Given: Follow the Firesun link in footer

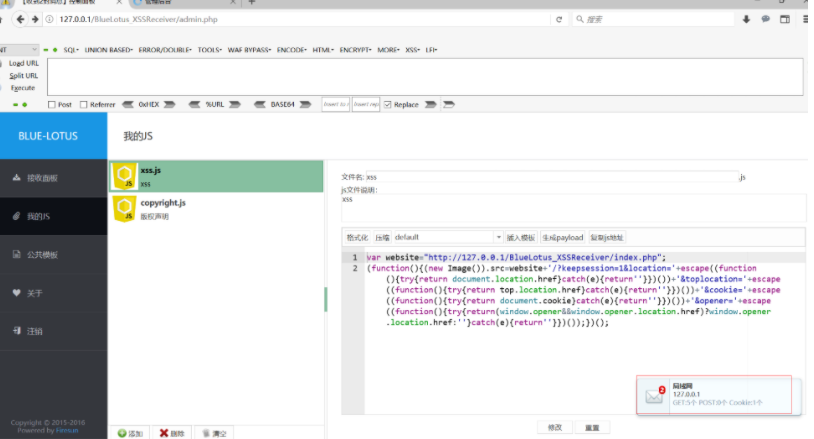Looking at the screenshot, I should tap(67, 430).
